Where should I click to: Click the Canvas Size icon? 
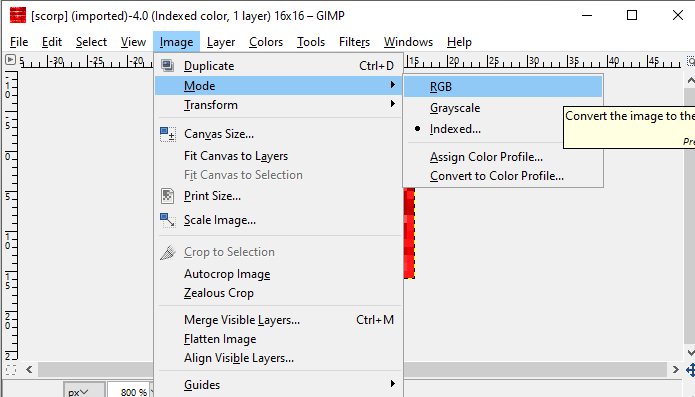168,134
